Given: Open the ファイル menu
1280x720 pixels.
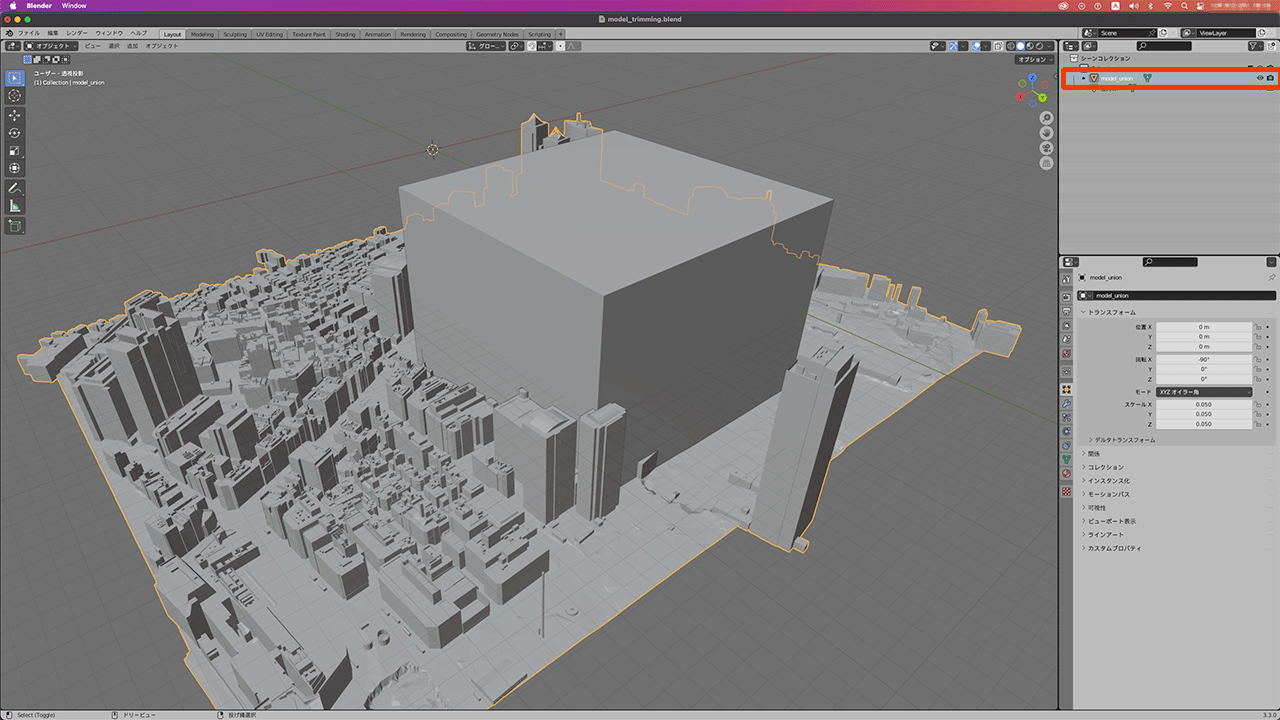Looking at the screenshot, I should (x=29, y=33).
